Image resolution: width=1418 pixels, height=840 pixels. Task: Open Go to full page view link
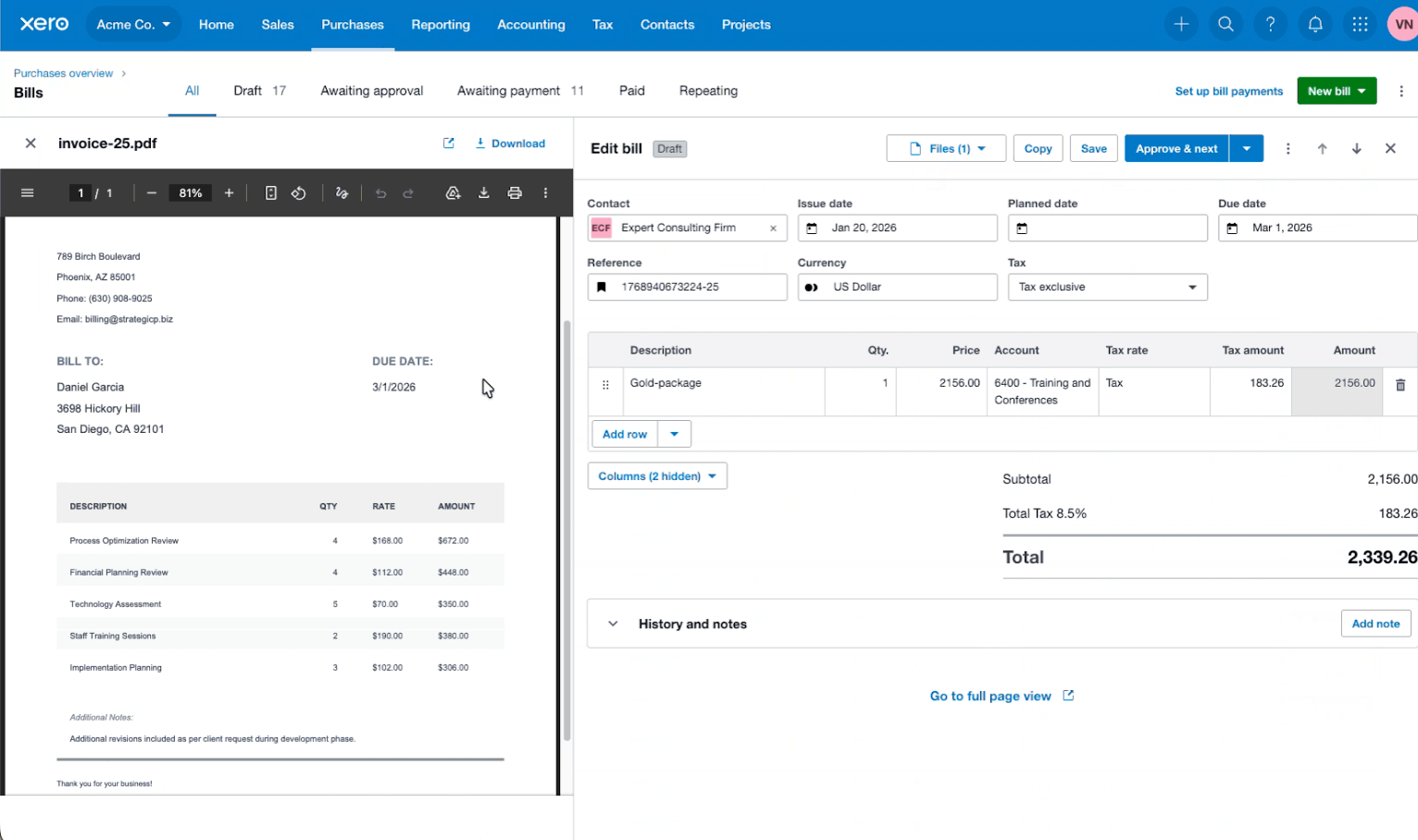(x=992, y=696)
